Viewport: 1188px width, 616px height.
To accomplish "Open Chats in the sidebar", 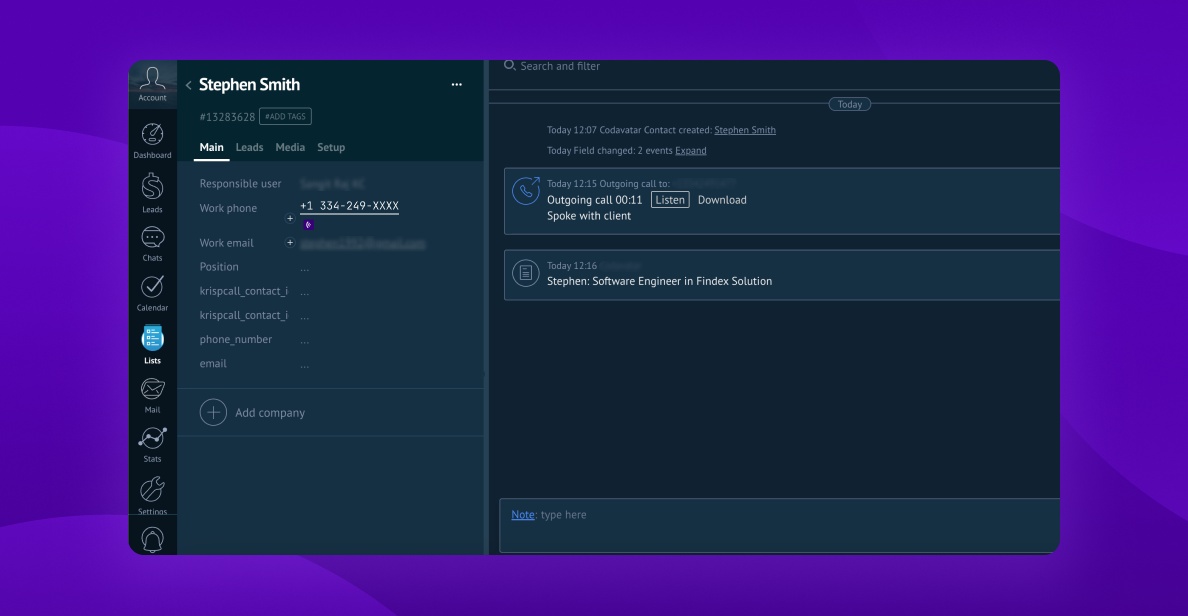I will [152, 240].
